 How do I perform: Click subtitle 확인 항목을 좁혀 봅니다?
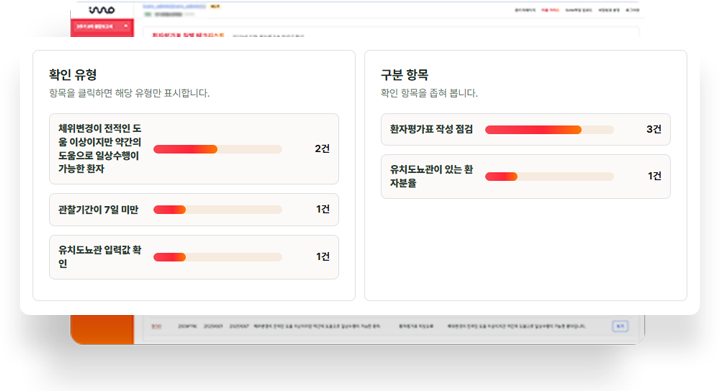coord(429,93)
